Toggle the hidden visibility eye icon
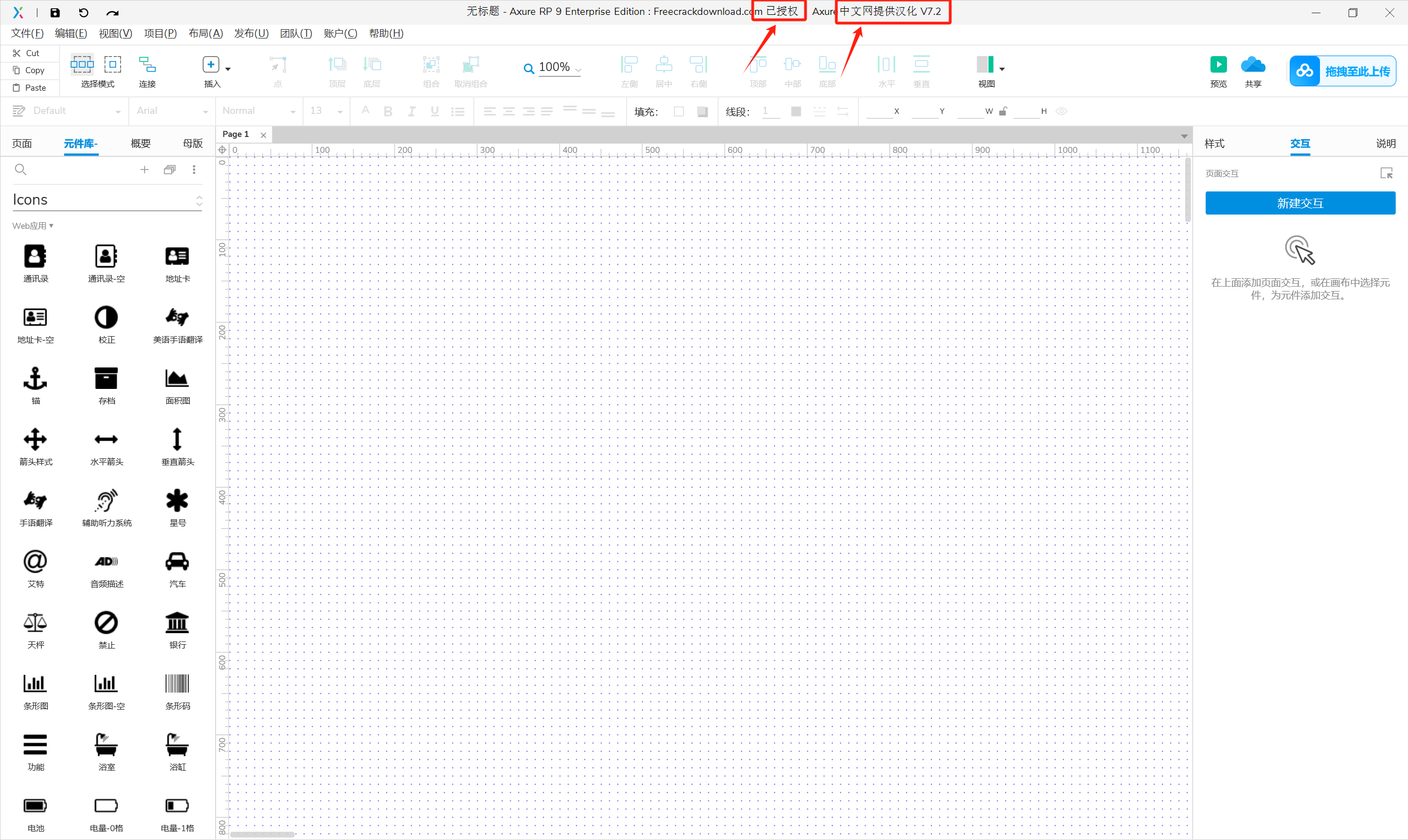 point(1061,111)
